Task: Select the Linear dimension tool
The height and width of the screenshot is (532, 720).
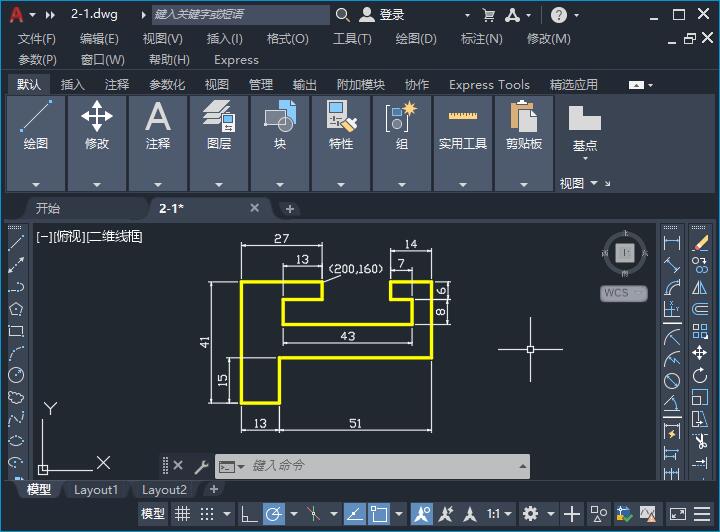Action: click(672, 243)
